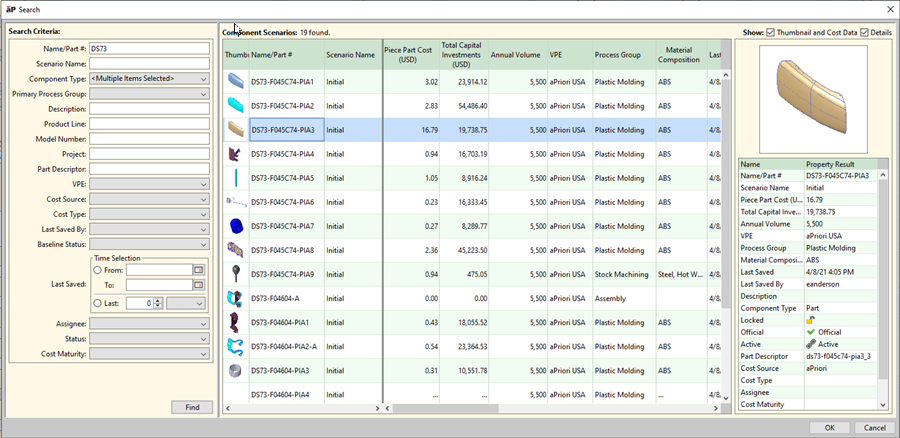
Task: Click the assembly icon for DS73-F04604-A
Action: [235, 298]
